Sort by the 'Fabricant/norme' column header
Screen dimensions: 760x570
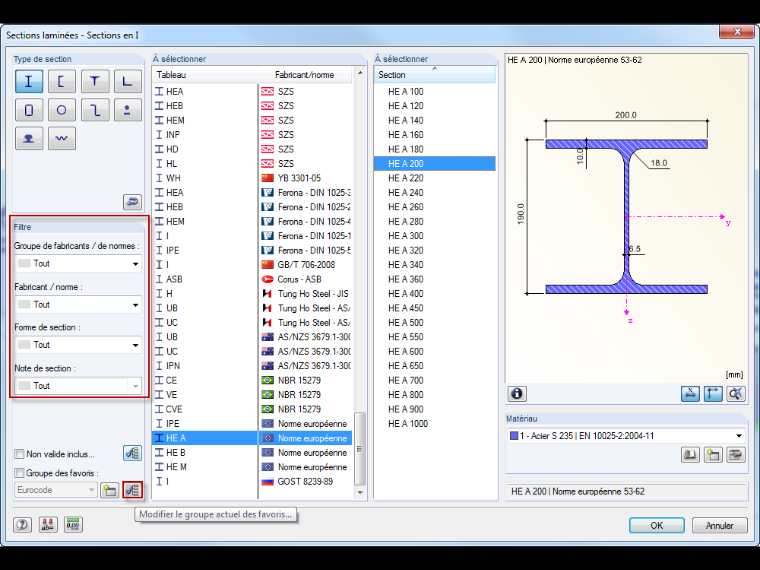point(304,75)
